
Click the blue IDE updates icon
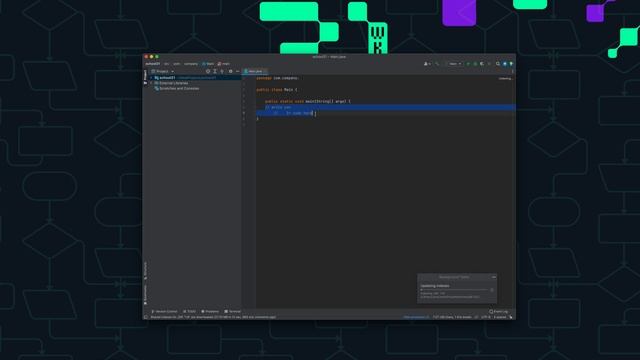pos(504,64)
